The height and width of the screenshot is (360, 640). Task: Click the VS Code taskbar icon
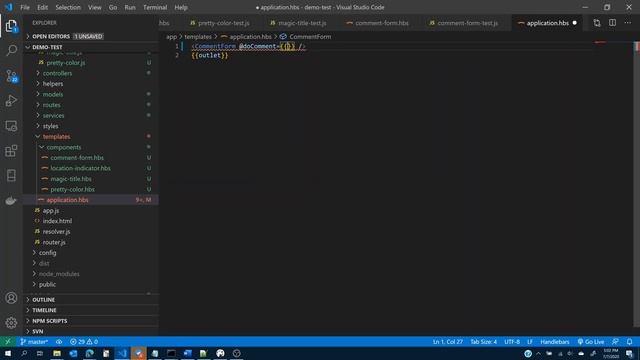click(x=122, y=353)
